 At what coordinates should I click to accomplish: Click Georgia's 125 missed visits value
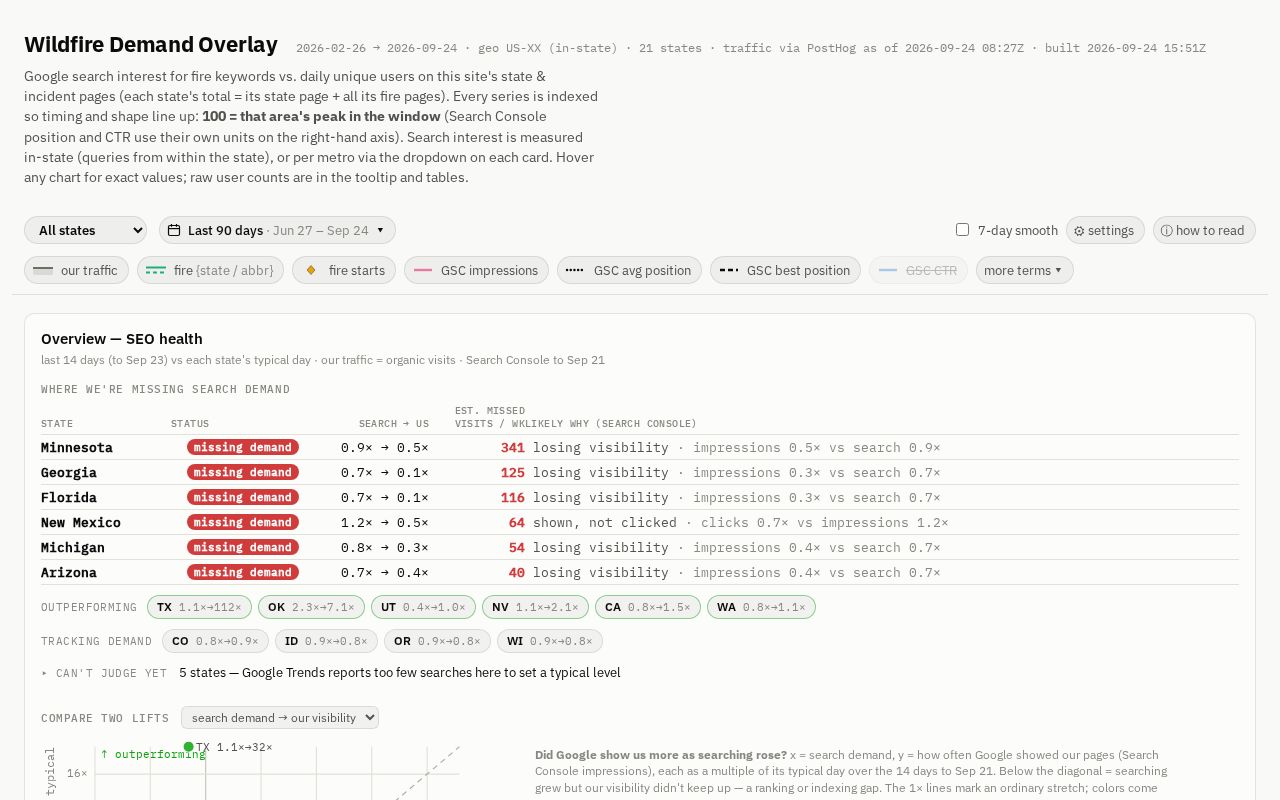click(x=513, y=472)
